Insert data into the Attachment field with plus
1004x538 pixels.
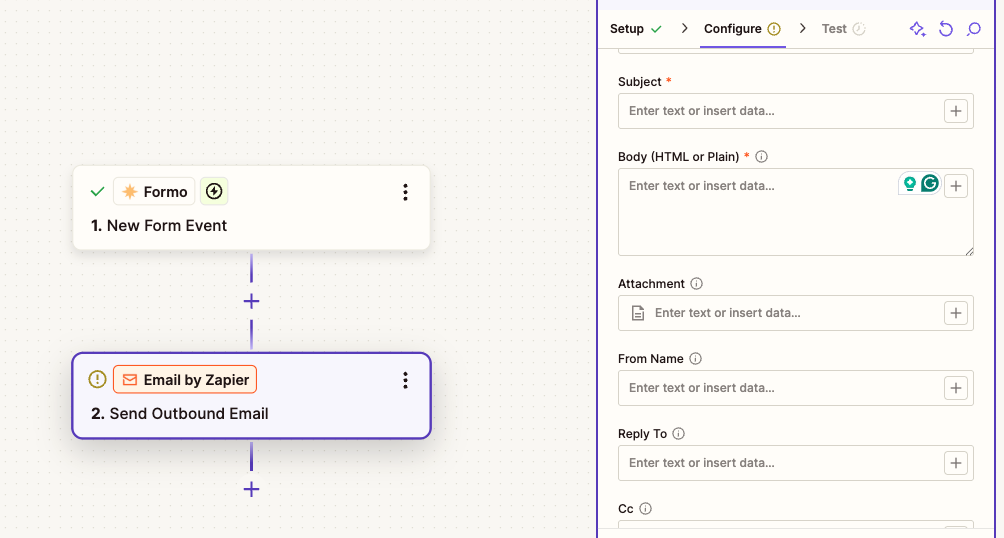pos(956,313)
